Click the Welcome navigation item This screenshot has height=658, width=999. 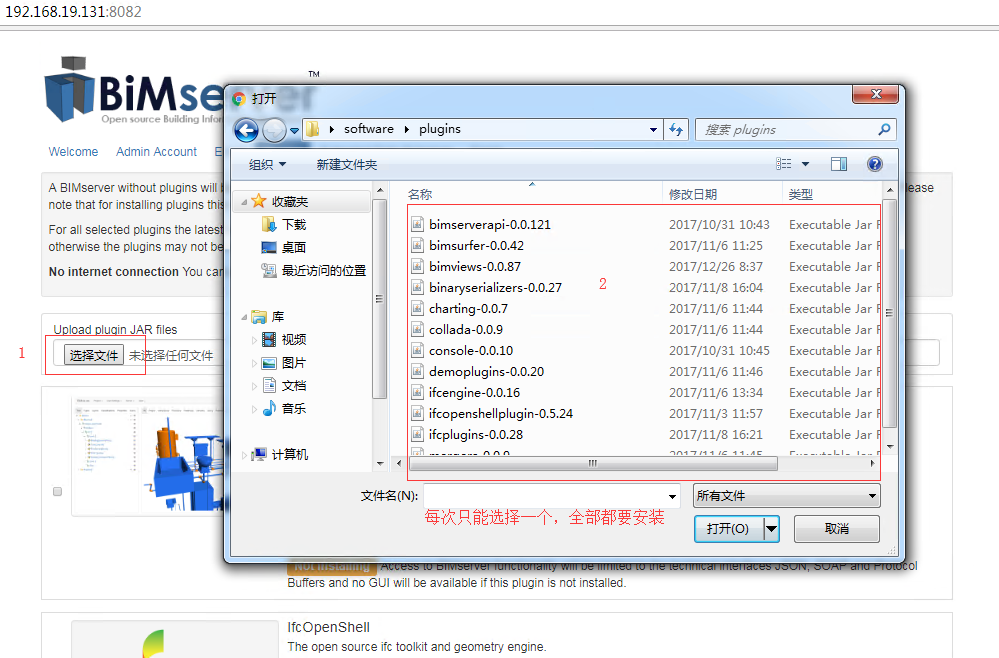73,151
